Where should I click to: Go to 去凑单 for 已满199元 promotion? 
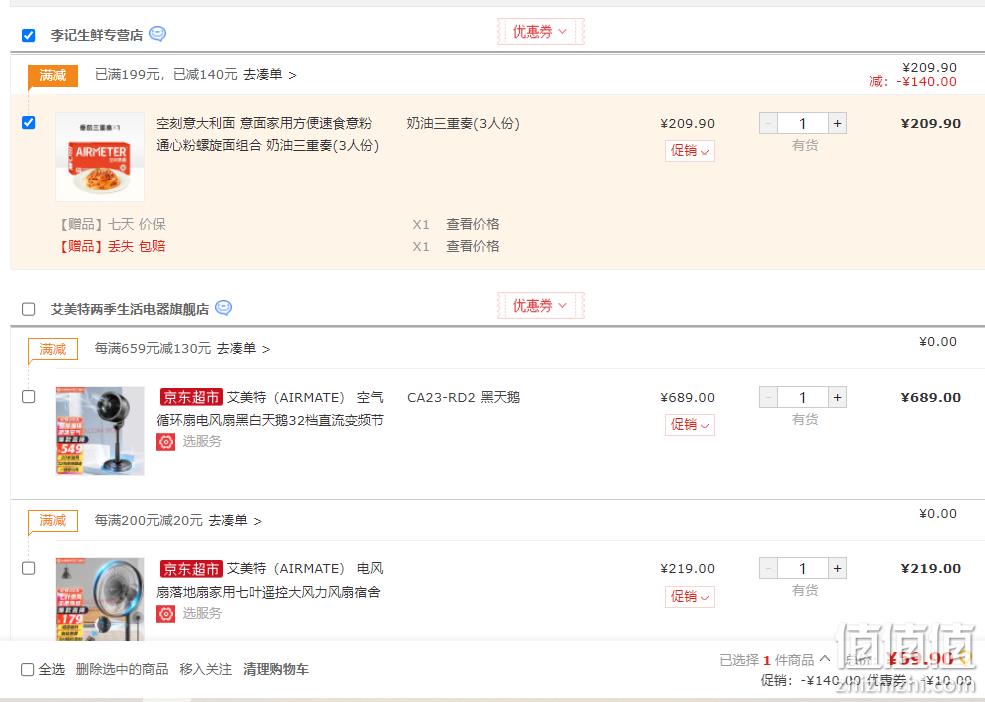(x=269, y=75)
